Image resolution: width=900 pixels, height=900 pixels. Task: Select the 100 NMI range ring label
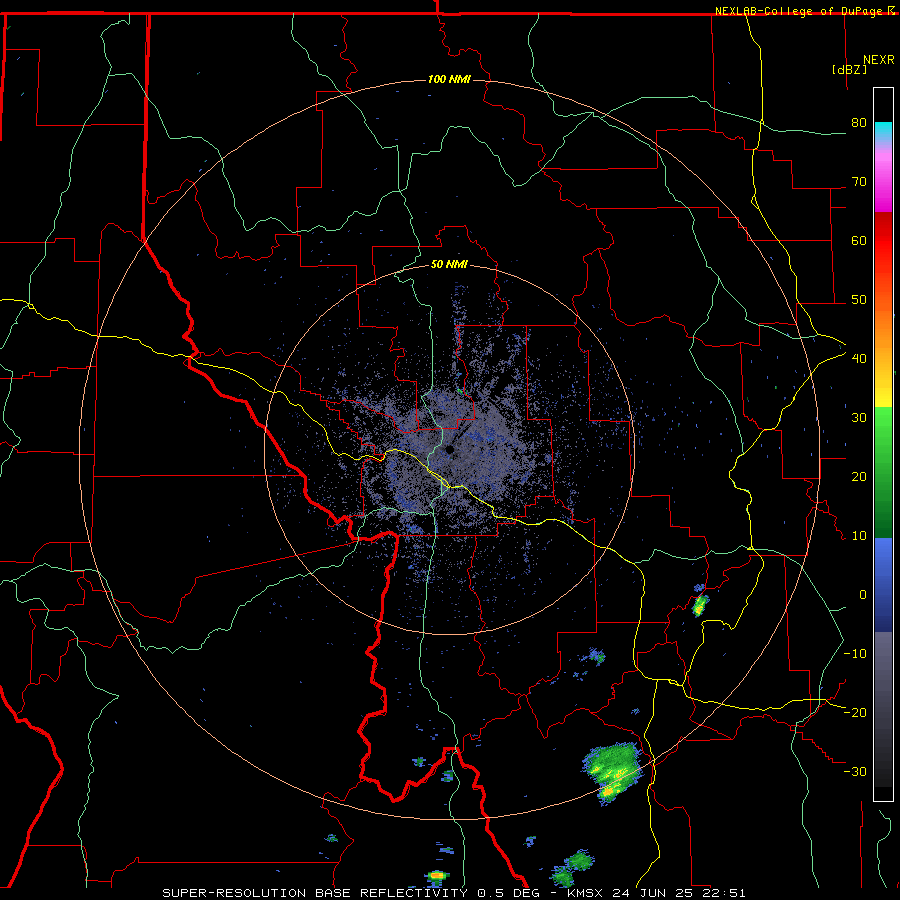pyautogui.click(x=449, y=79)
